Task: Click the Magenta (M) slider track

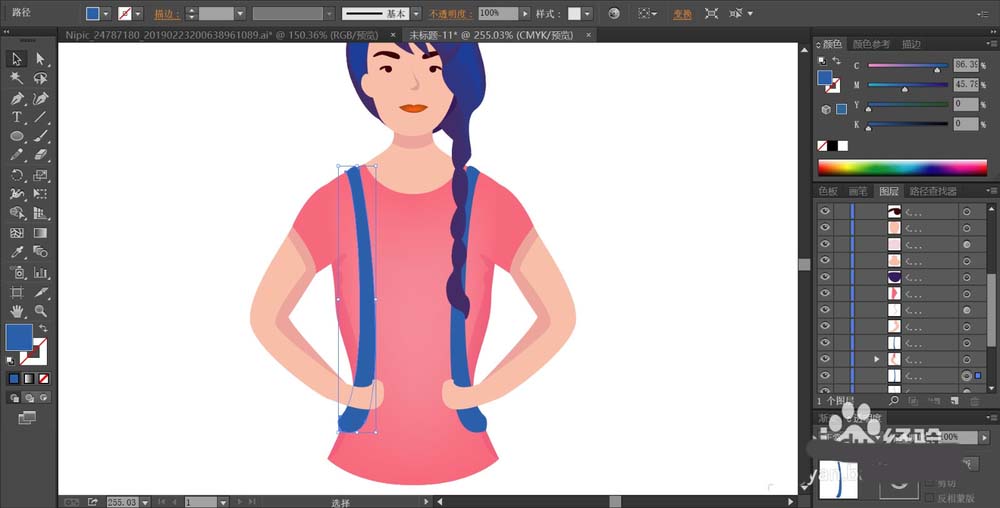Action: pos(908,85)
